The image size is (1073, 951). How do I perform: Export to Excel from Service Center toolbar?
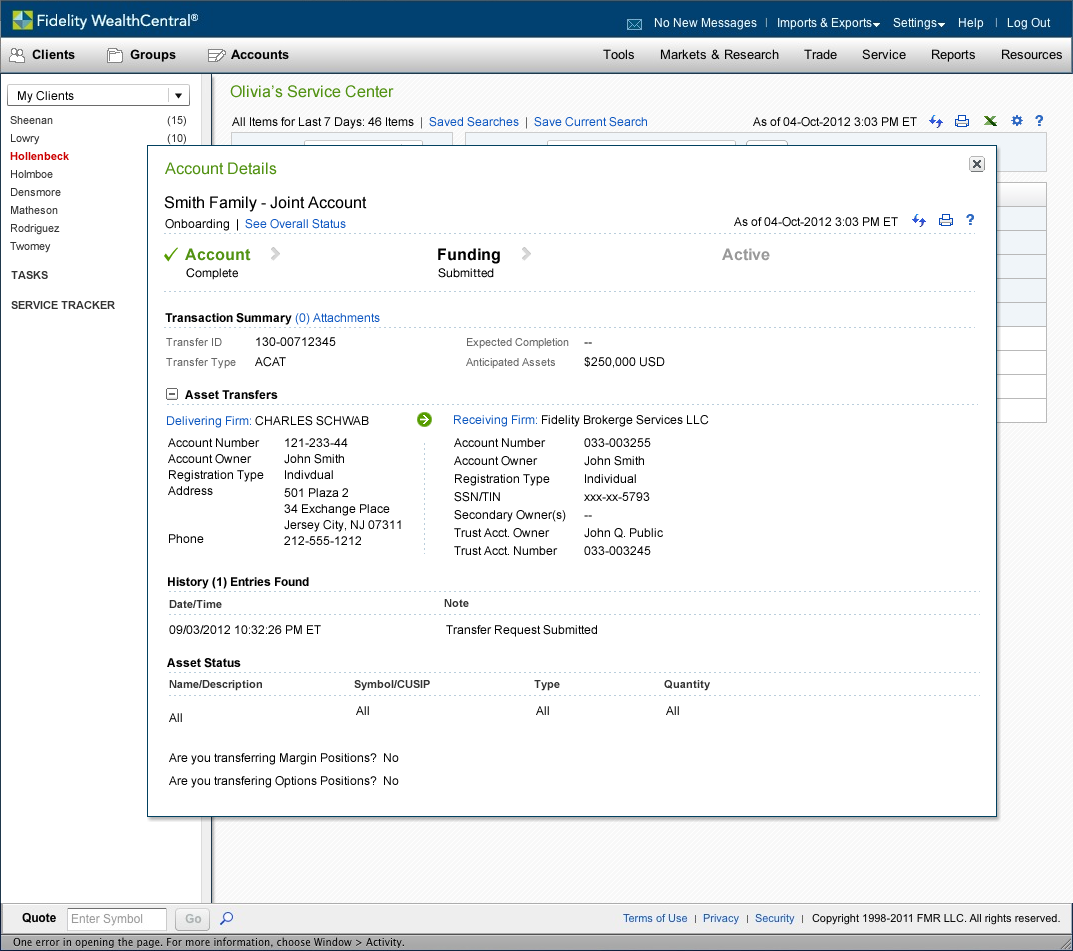(x=989, y=121)
